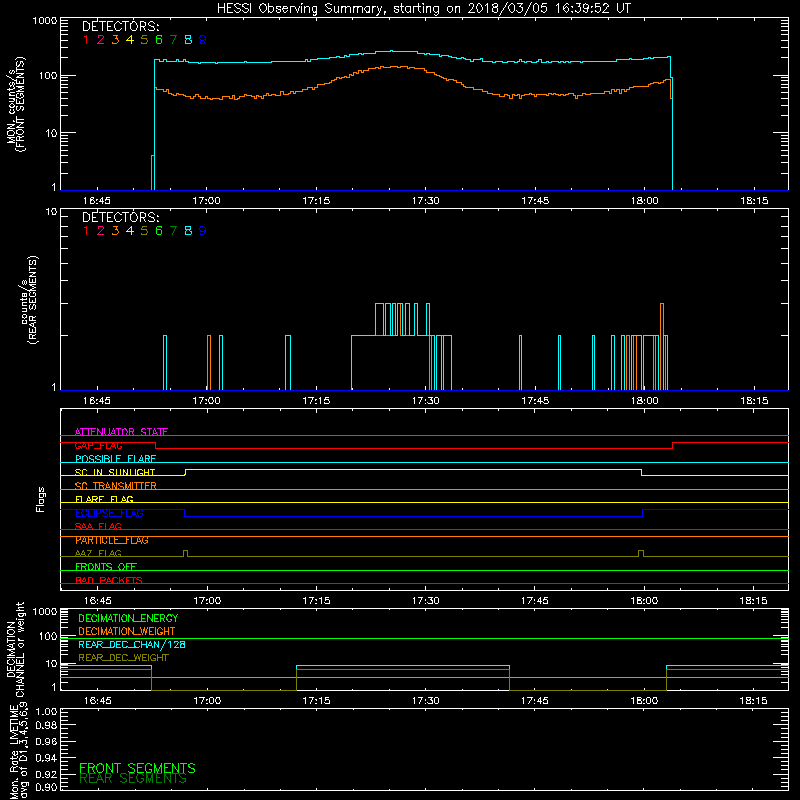Click the FRONTS_OFF flag label
800x800 pixels.
(106, 567)
